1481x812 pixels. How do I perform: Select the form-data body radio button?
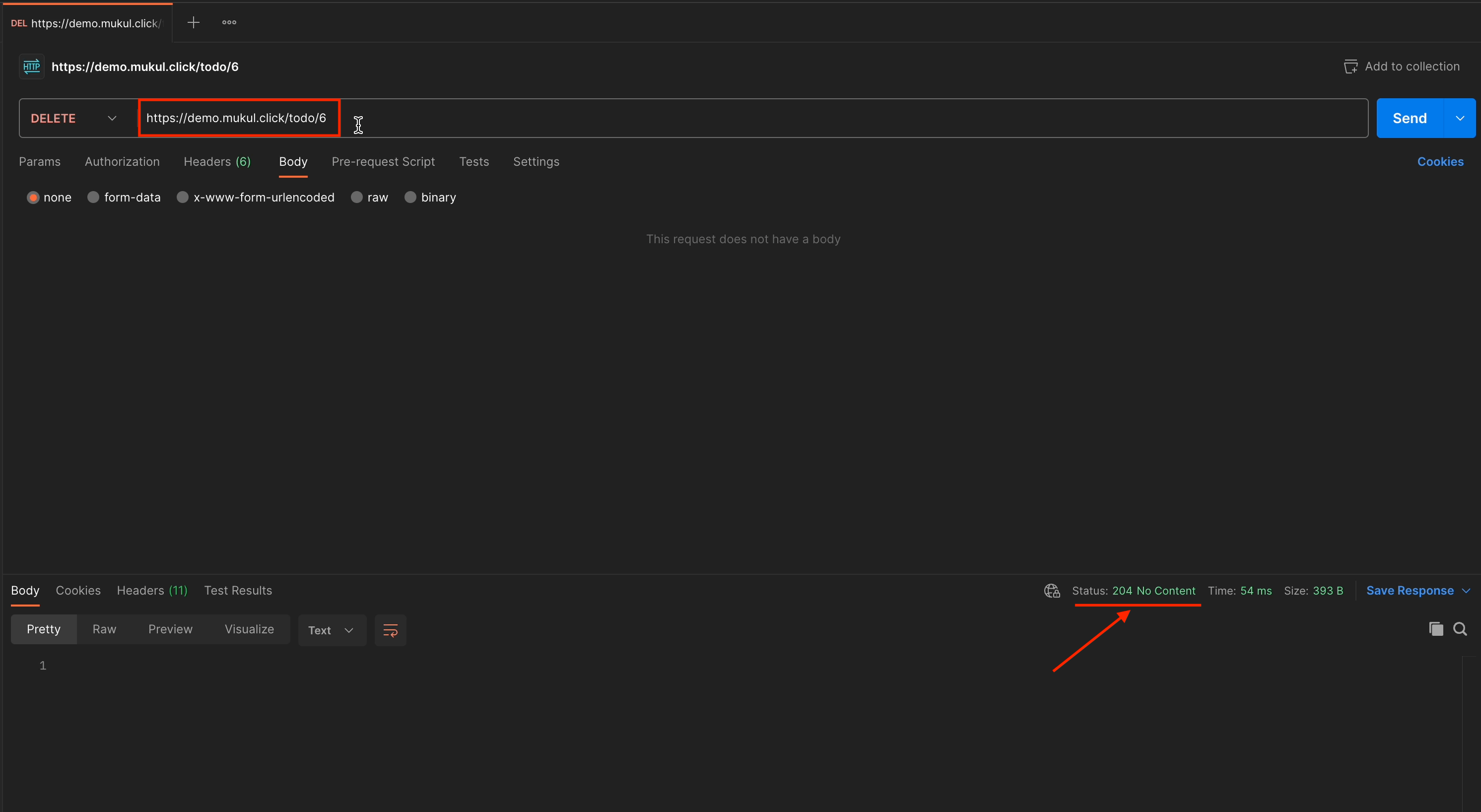coord(93,197)
